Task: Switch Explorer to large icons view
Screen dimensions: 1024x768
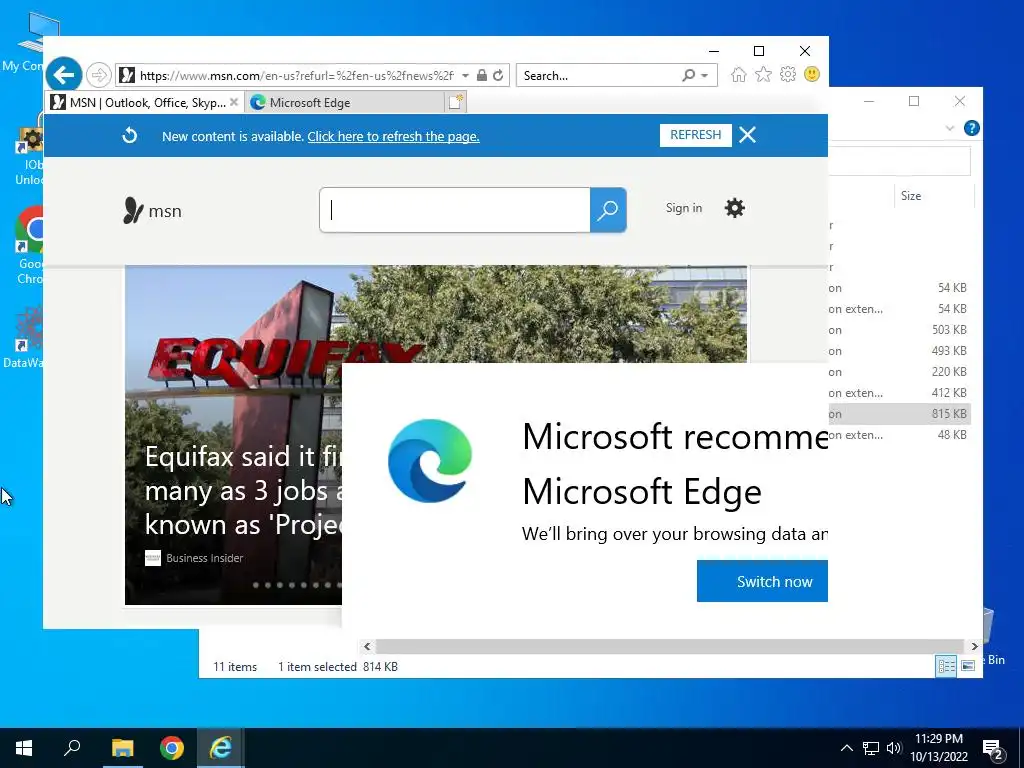Action: [x=968, y=665]
